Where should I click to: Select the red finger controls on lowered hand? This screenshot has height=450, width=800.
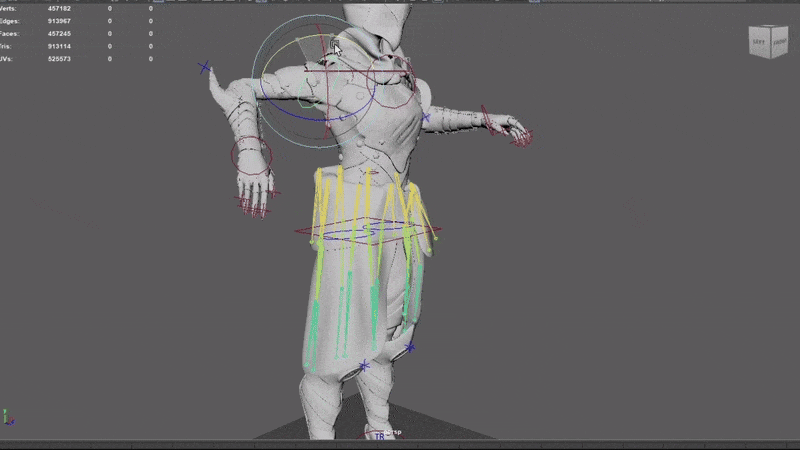[253, 207]
